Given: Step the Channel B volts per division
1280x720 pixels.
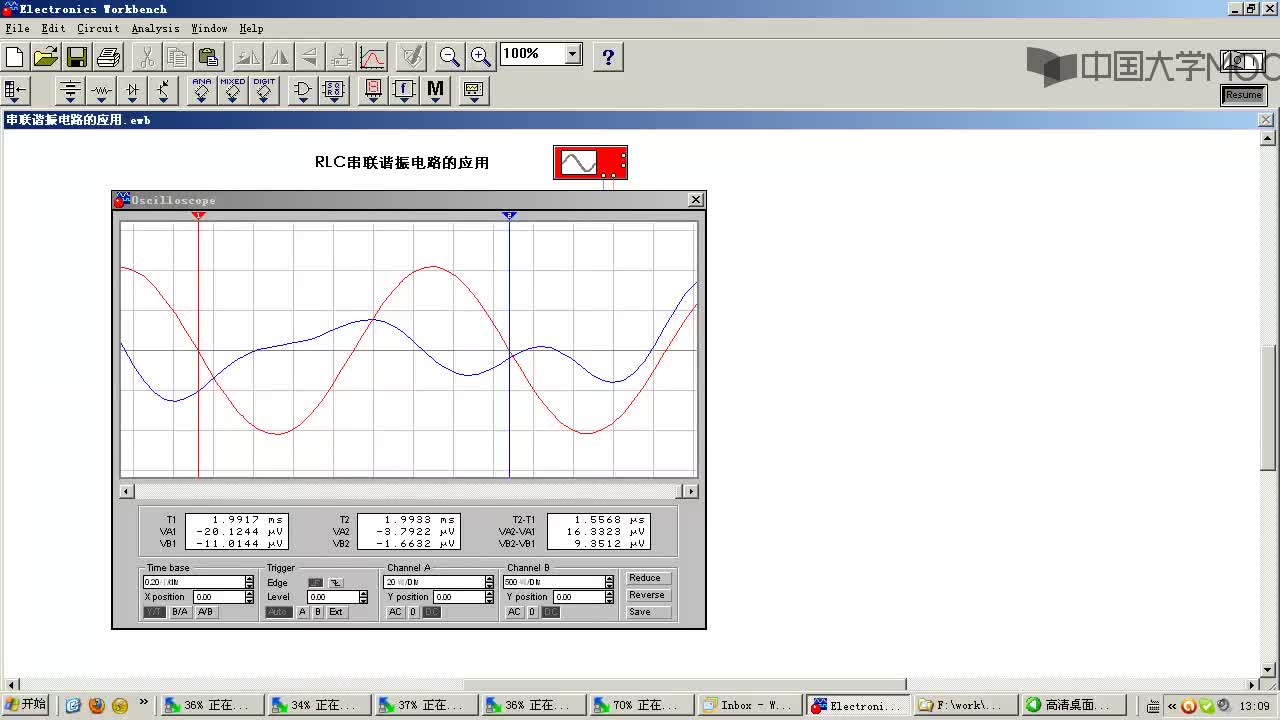Looking at the screenshot, I should pyautogui.click(x=609, y=582).
